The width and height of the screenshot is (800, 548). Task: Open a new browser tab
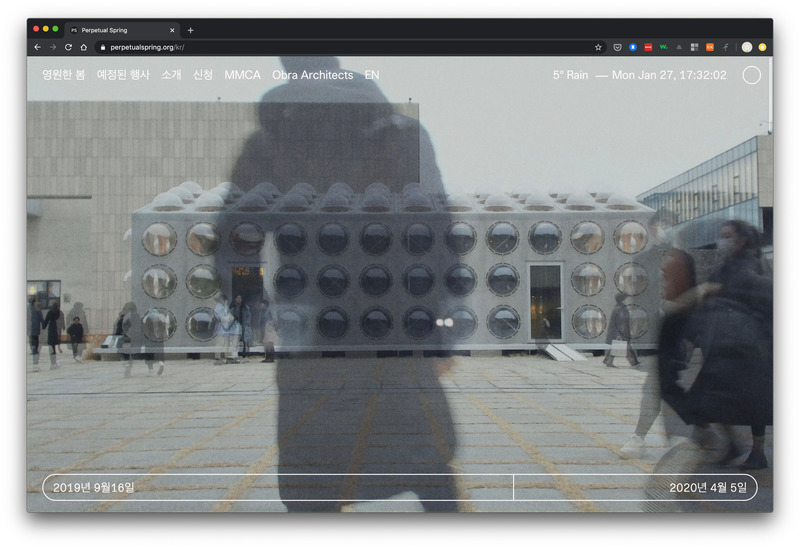click(x=190, y=30)
